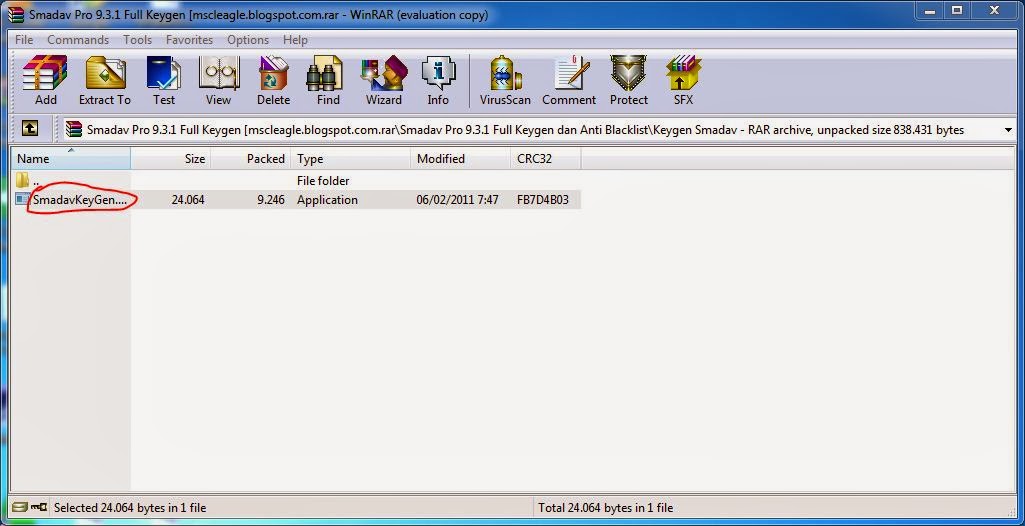
Task: Click the File folder type text
Action: 323,180
